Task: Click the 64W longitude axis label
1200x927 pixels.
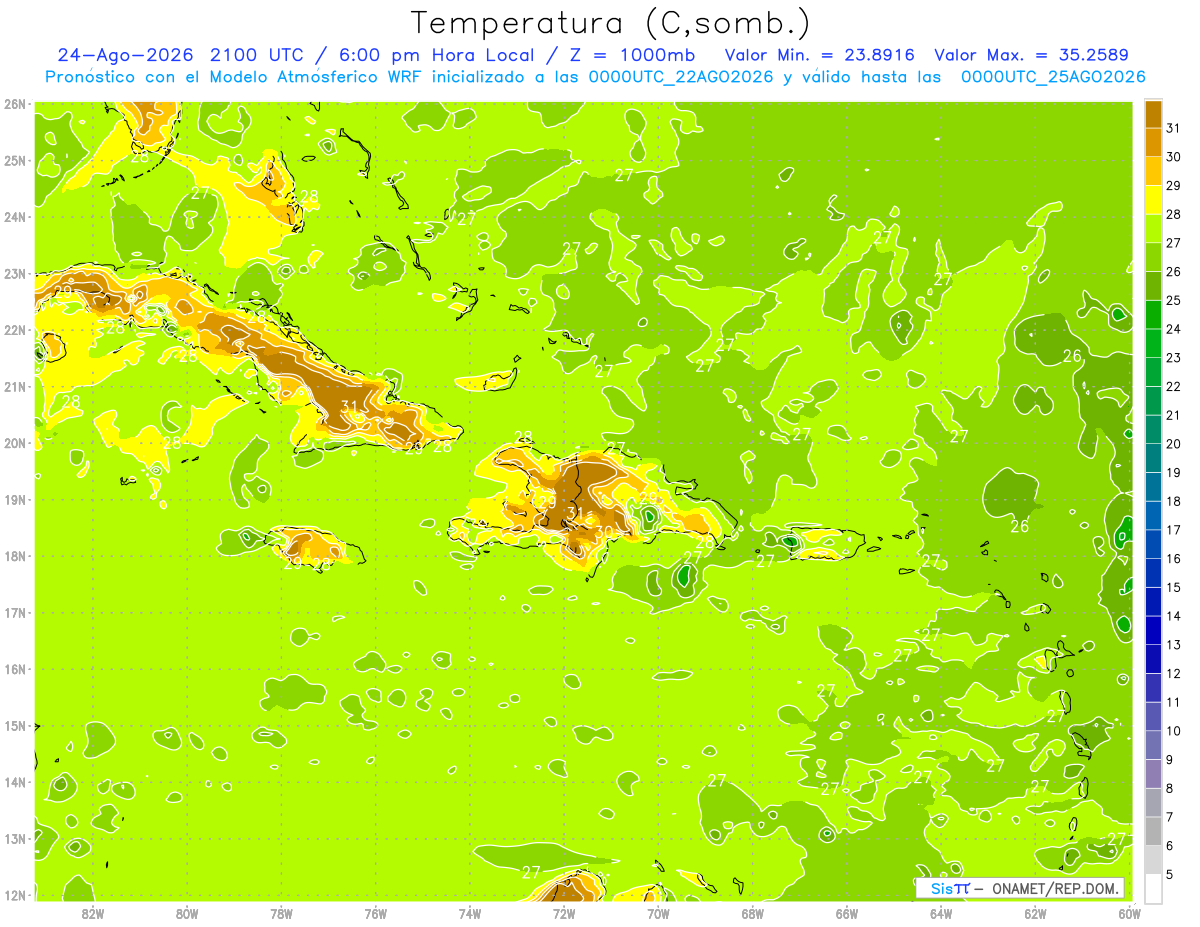Action: point(941,913)
